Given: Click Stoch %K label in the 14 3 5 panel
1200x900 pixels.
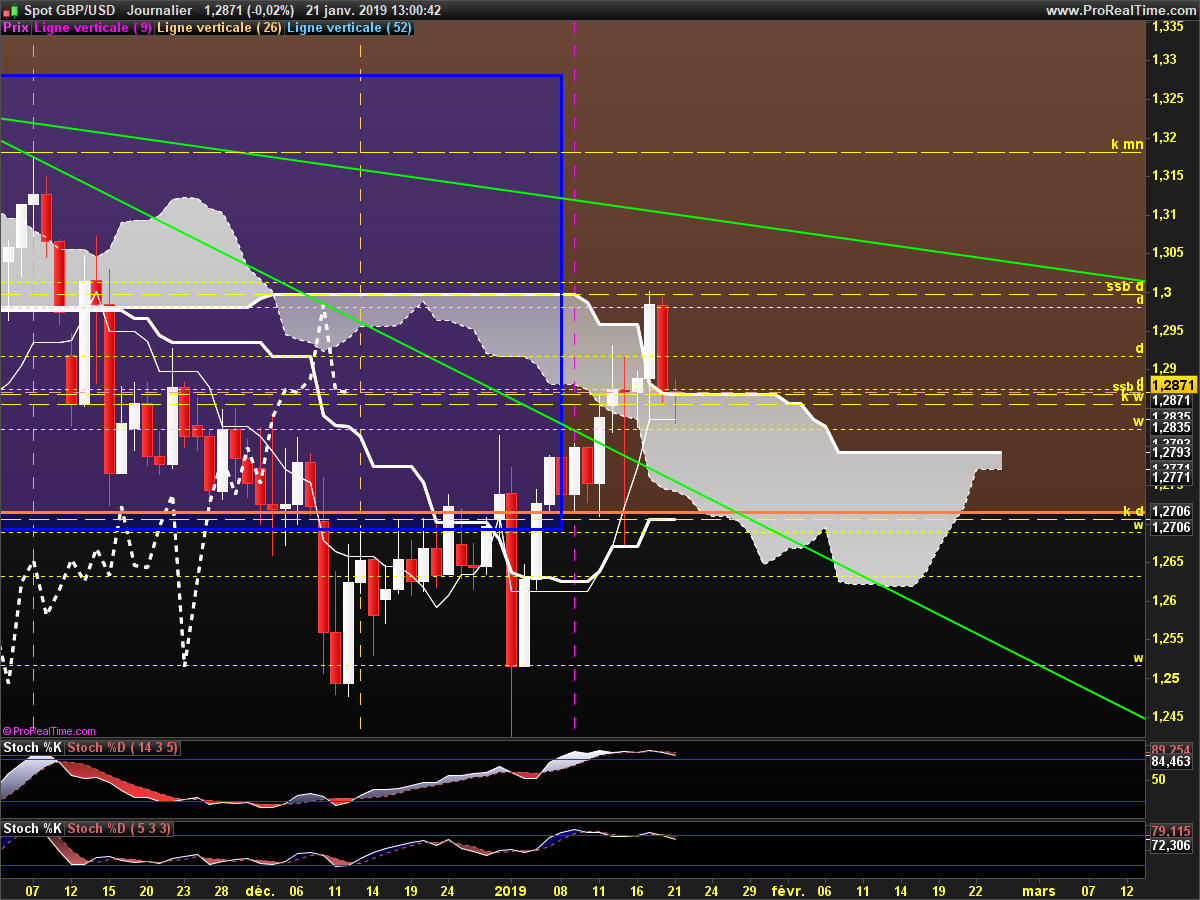Looking at the screenshot, I should (32, 748).
